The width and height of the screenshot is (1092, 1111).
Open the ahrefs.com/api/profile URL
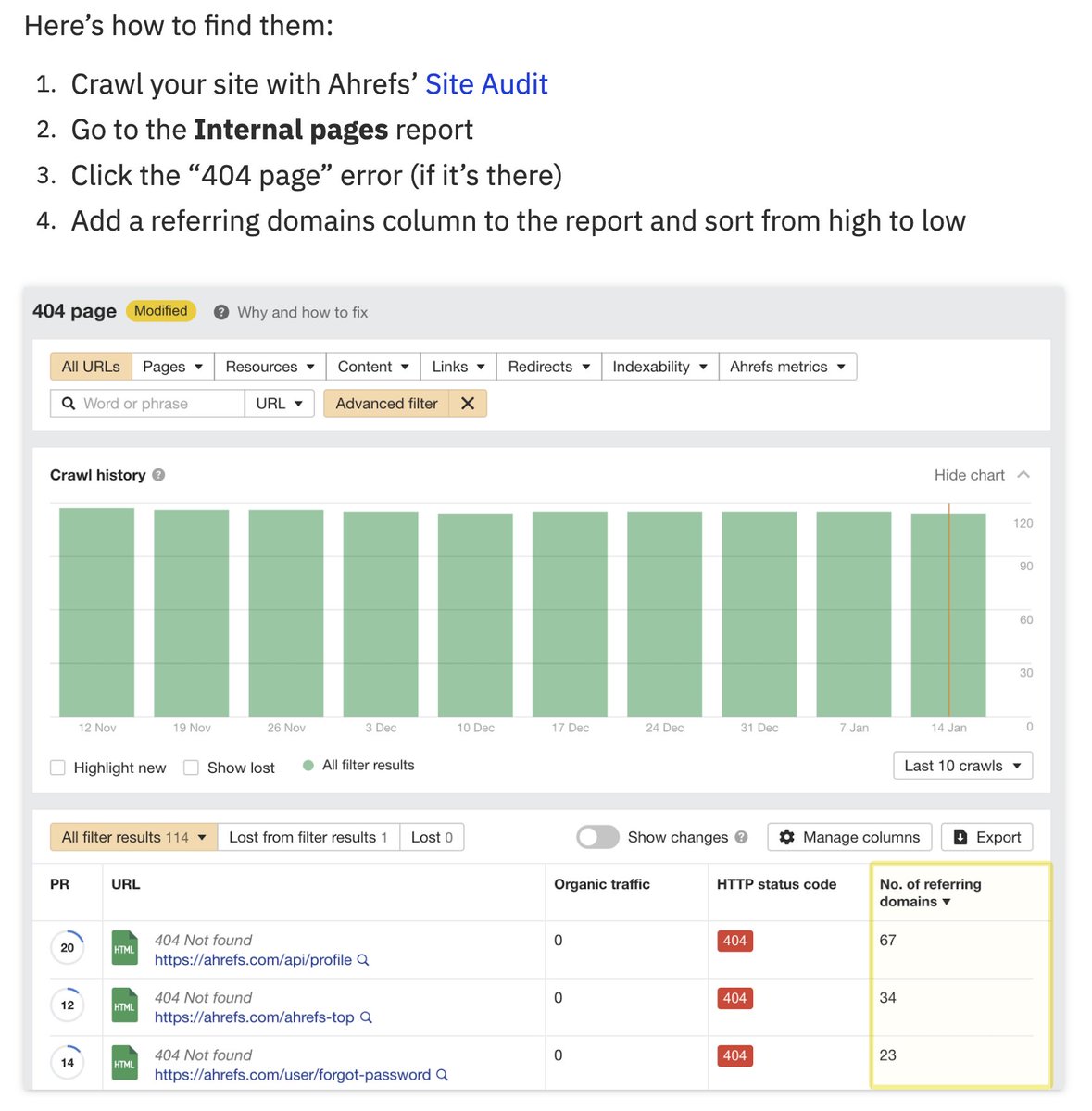253,960
